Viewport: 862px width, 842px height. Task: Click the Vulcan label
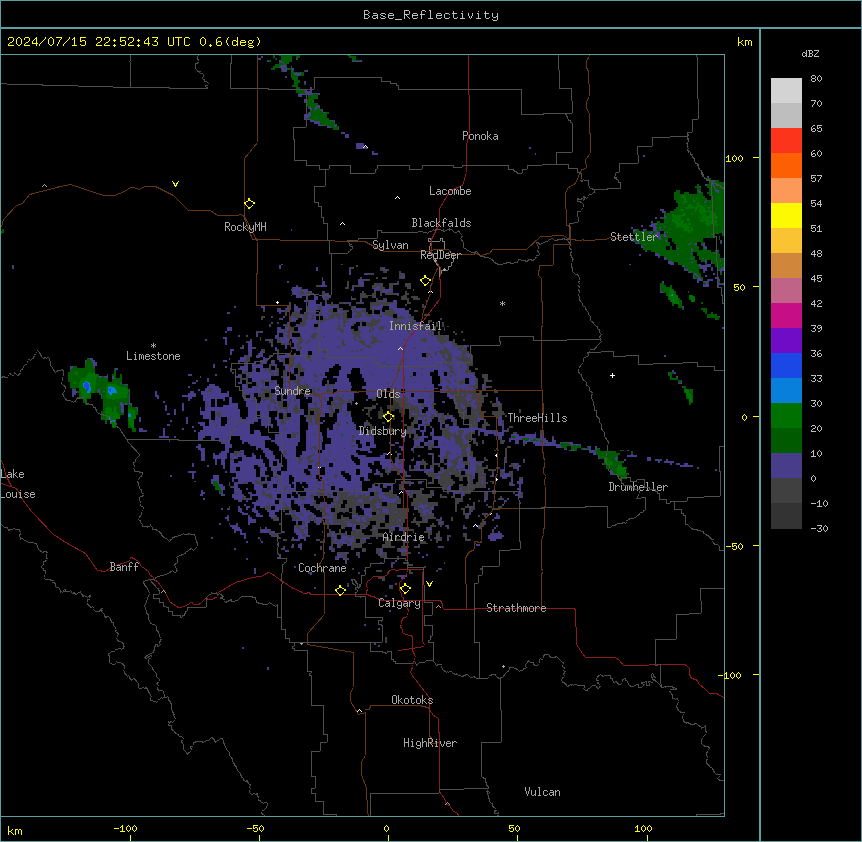tap(542, 792)
